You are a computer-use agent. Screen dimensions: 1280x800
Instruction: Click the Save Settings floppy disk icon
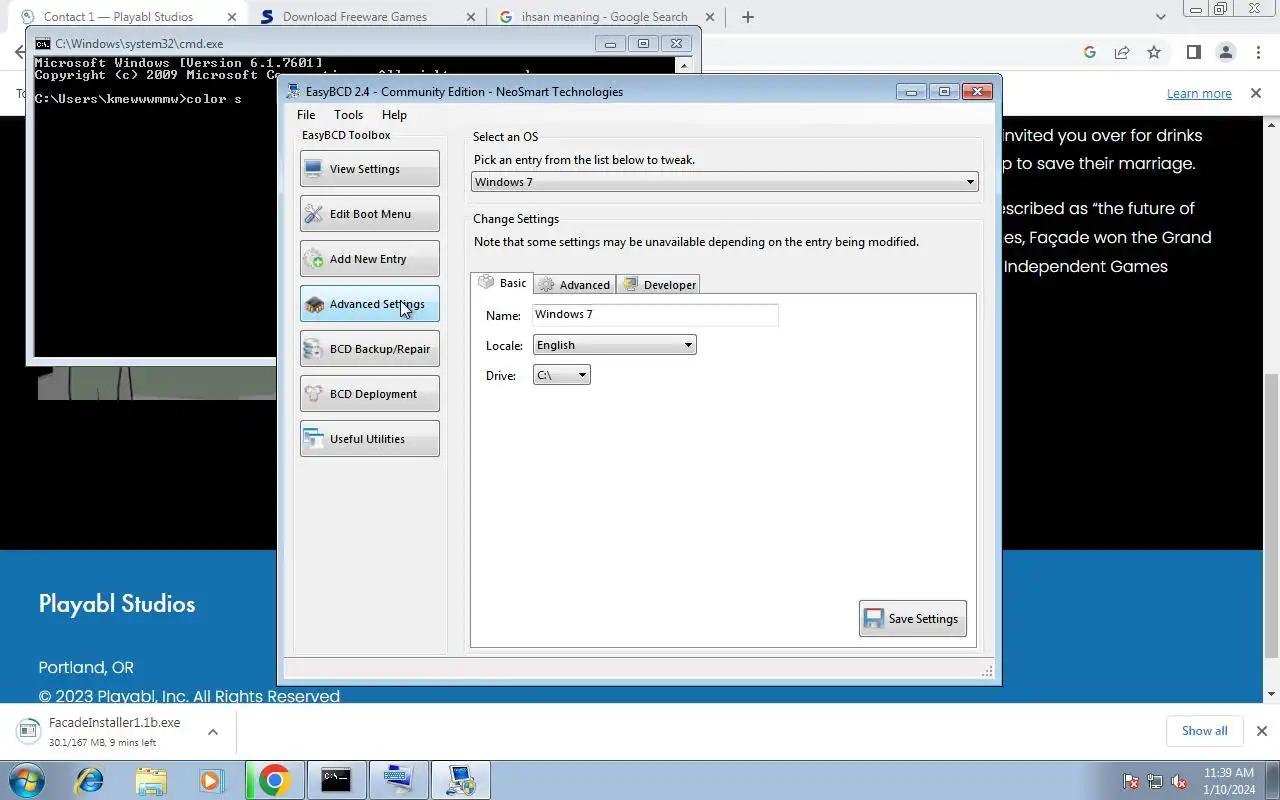tap(874, 619)
